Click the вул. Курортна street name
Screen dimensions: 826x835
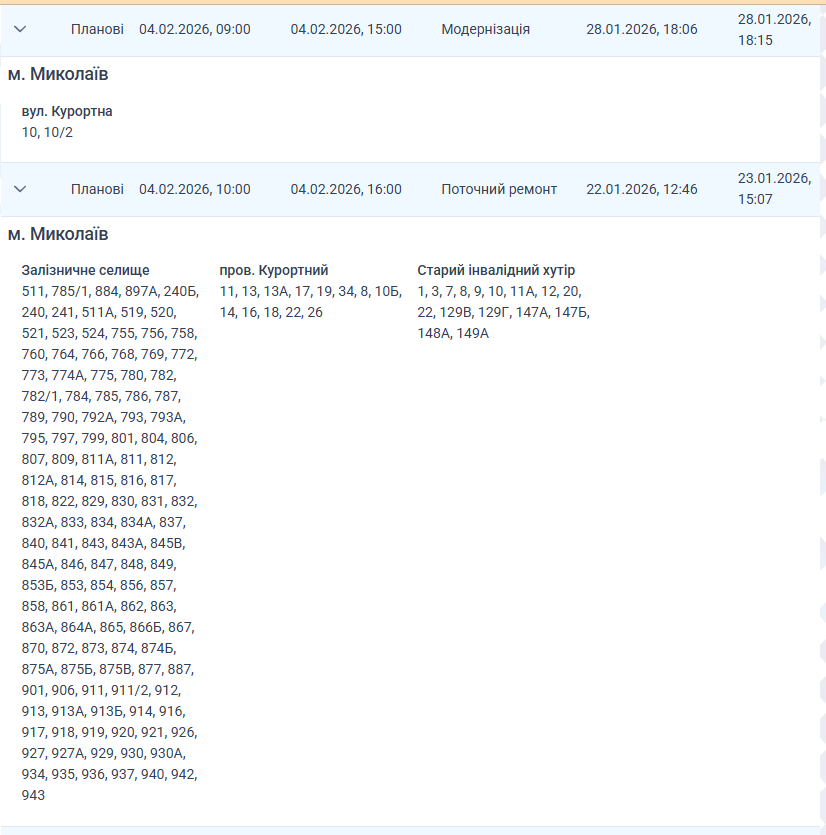coord(67,111)
